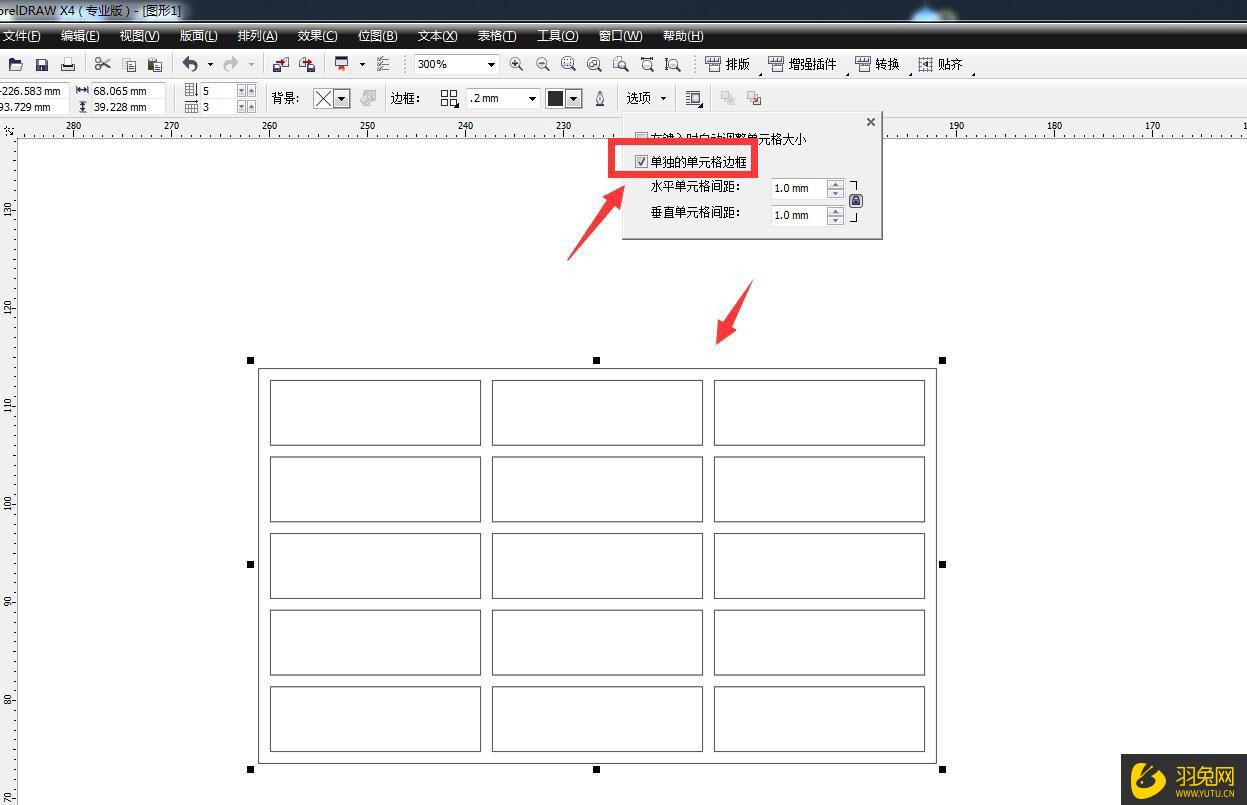This screenshot has height=805, width=1247.
Task: Open the 效果(C) menu
Action: tap(317, 36)
